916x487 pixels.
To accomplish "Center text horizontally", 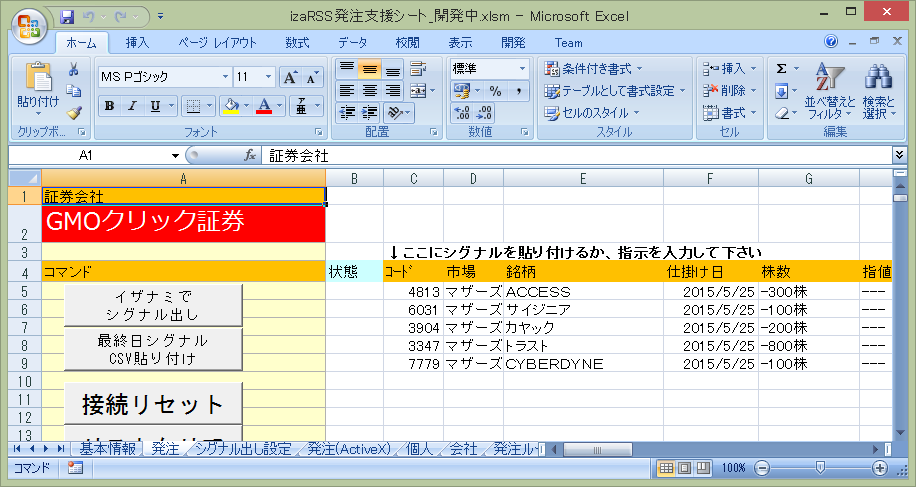I will pos(369,91).
